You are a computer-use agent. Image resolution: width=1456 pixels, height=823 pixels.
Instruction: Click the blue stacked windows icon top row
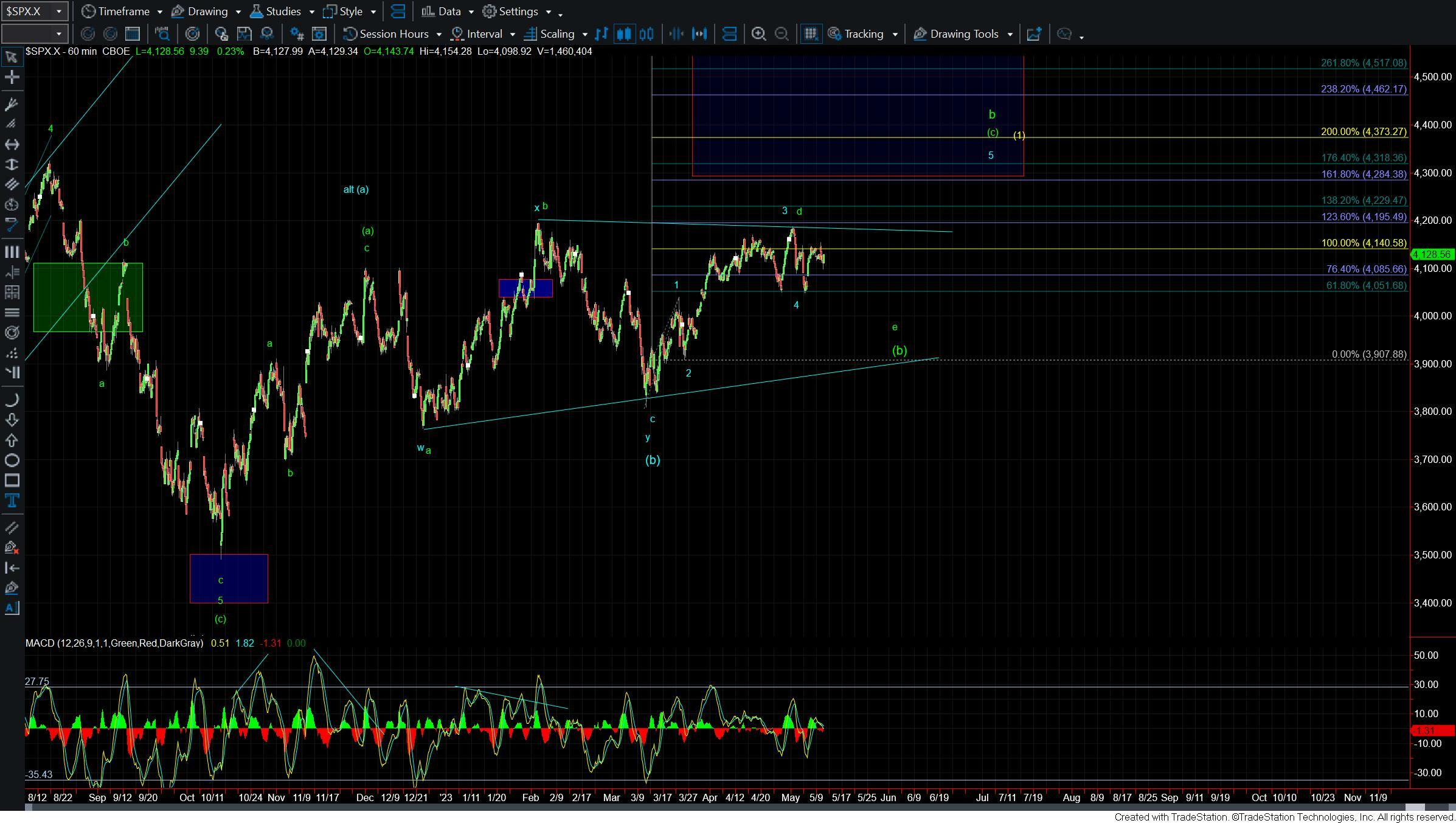(x=398, y=12)
